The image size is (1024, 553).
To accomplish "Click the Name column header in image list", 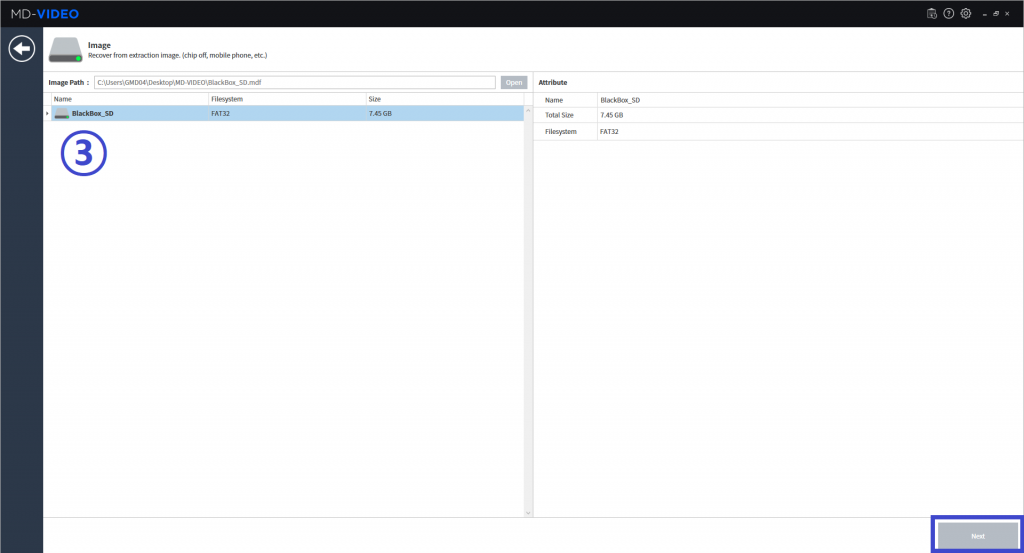I will click(130, 99).
